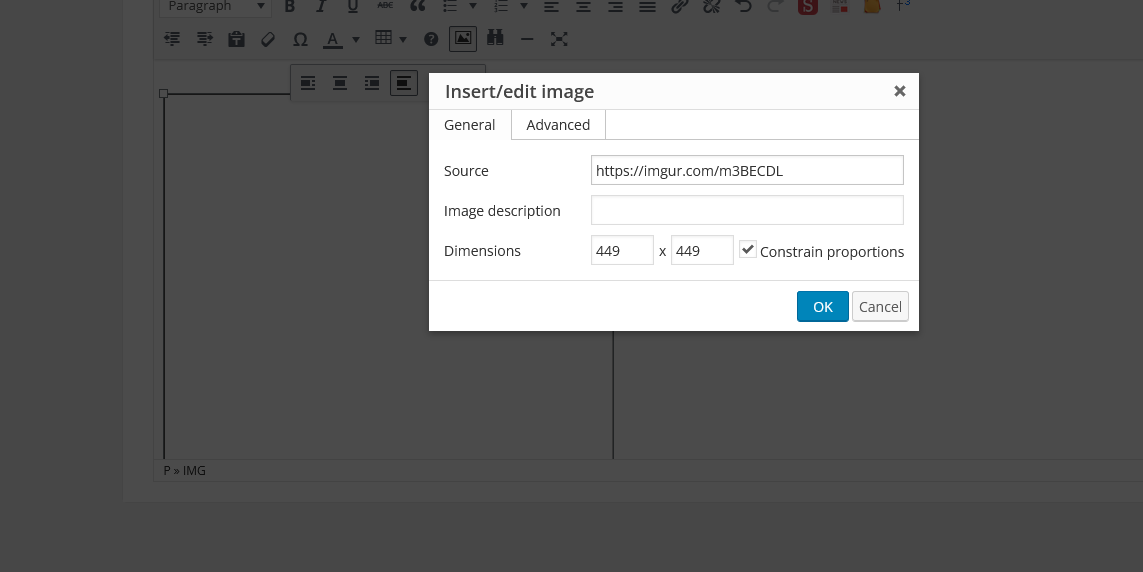This screenshot has height=572, width=1143.
Task: Expand the bulleted list style arrow
Action: tap(472, 7)
